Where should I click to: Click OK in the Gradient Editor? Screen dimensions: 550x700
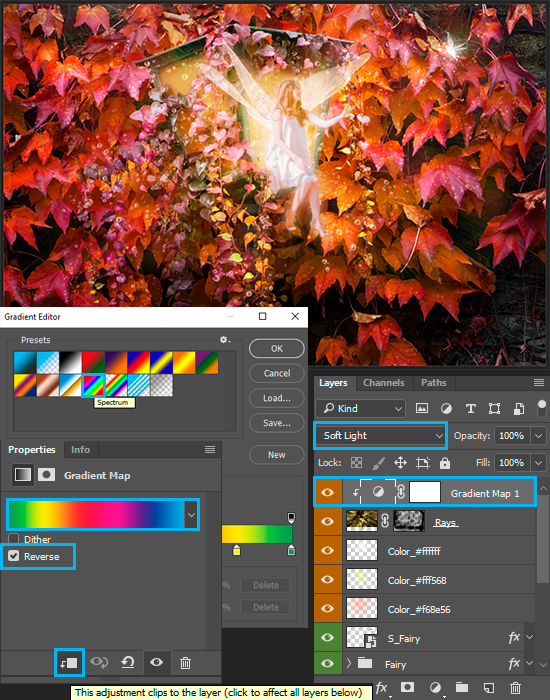[x=277, y=349]
